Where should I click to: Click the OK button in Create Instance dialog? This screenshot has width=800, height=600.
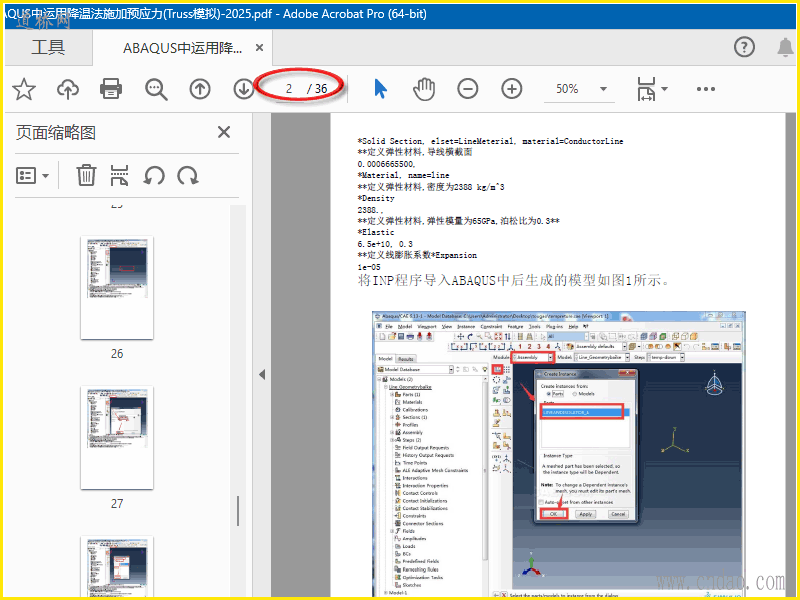click(554, 514)
